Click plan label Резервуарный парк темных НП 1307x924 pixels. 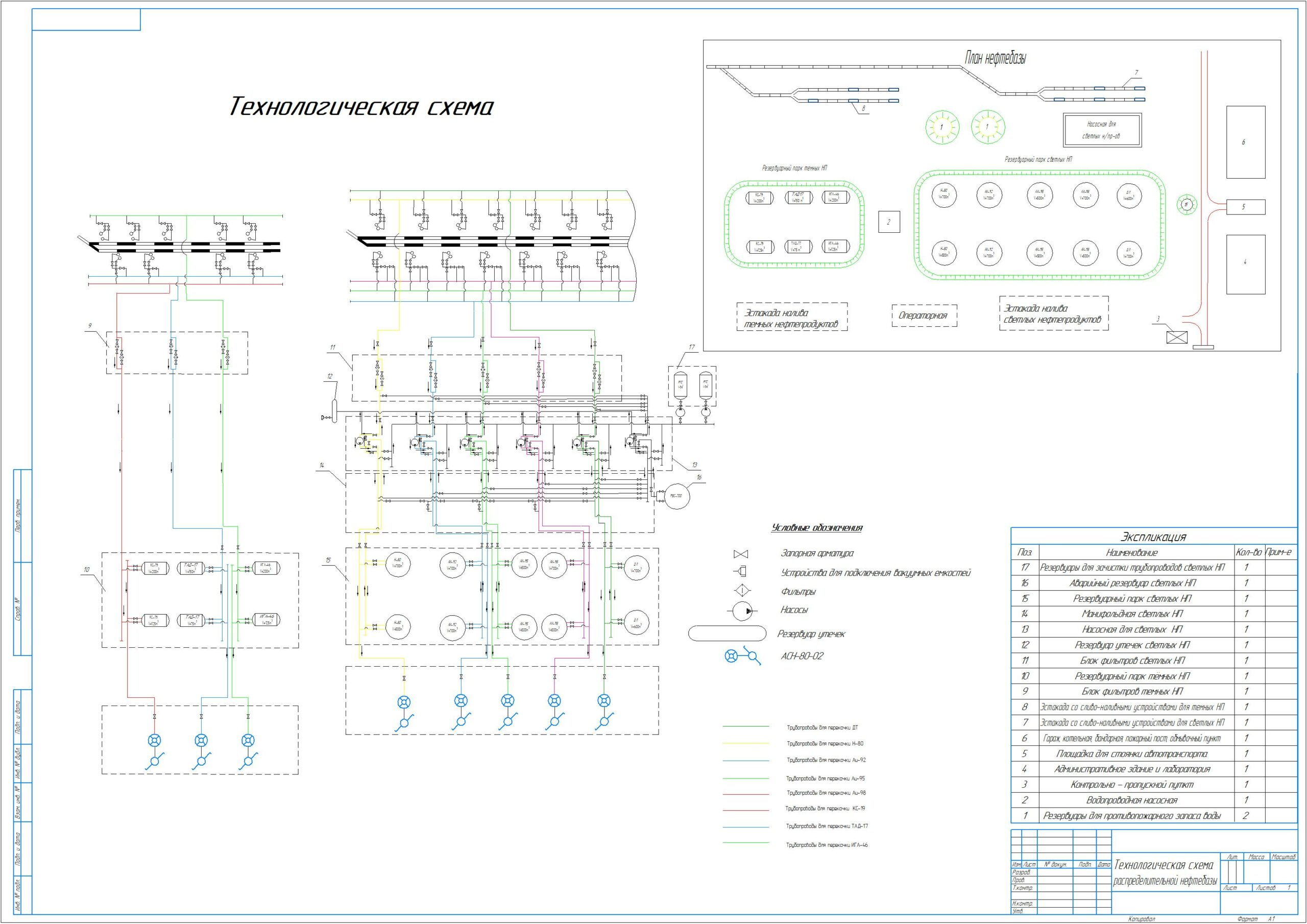[795, 168]
